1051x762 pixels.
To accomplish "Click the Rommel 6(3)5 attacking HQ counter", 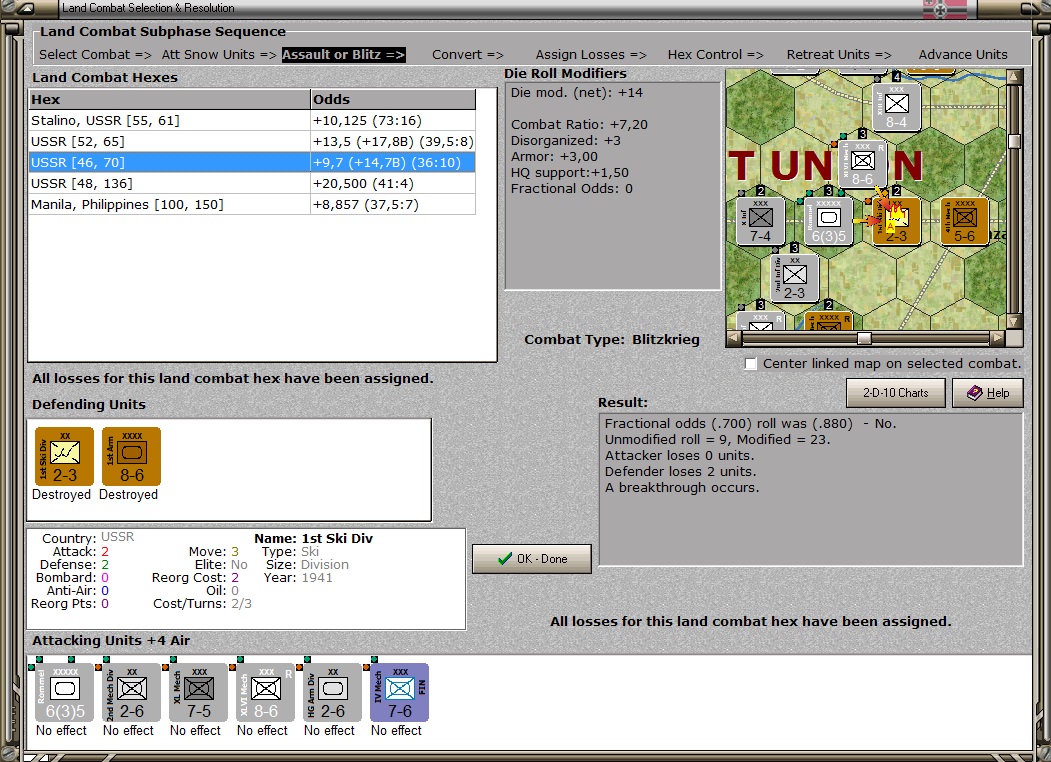I will pos(64,692).
